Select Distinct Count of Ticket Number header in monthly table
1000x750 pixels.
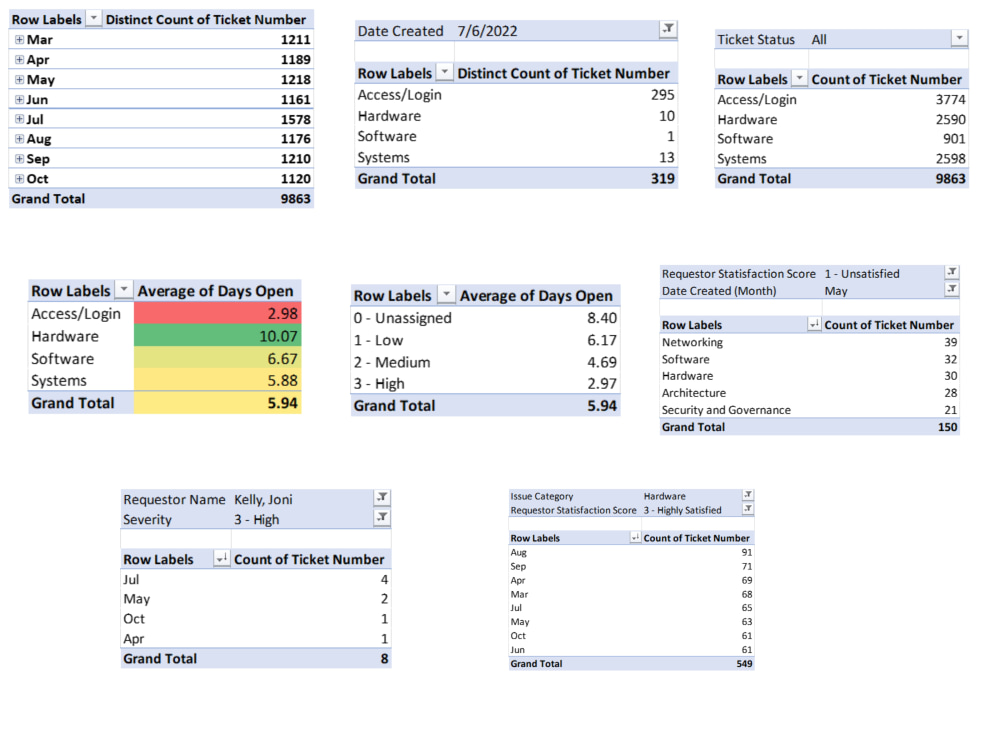pyautogui.click(x=205, y=19)
